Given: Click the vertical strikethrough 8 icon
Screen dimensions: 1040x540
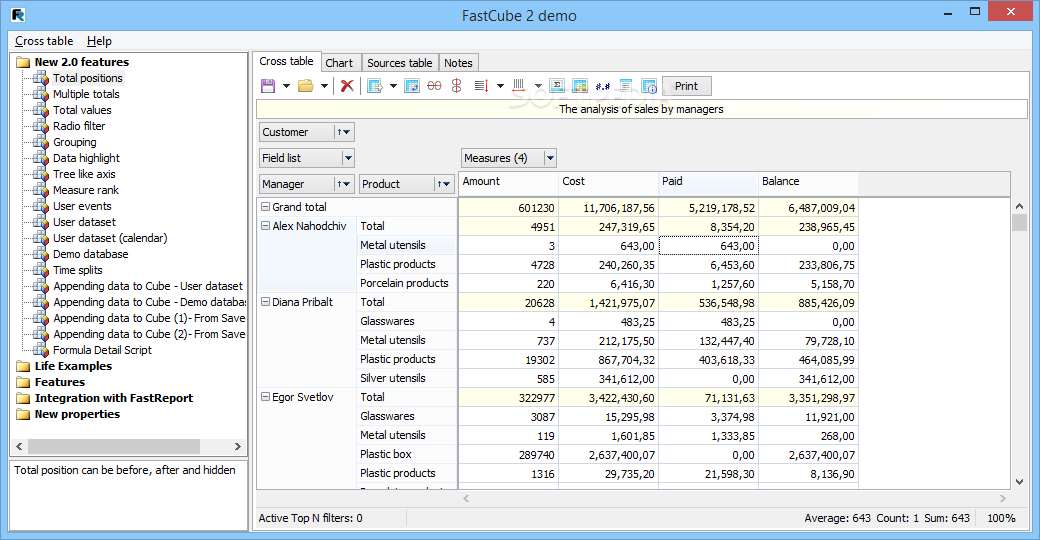Looking at the screenshot, I should click(x=456, y=86).
